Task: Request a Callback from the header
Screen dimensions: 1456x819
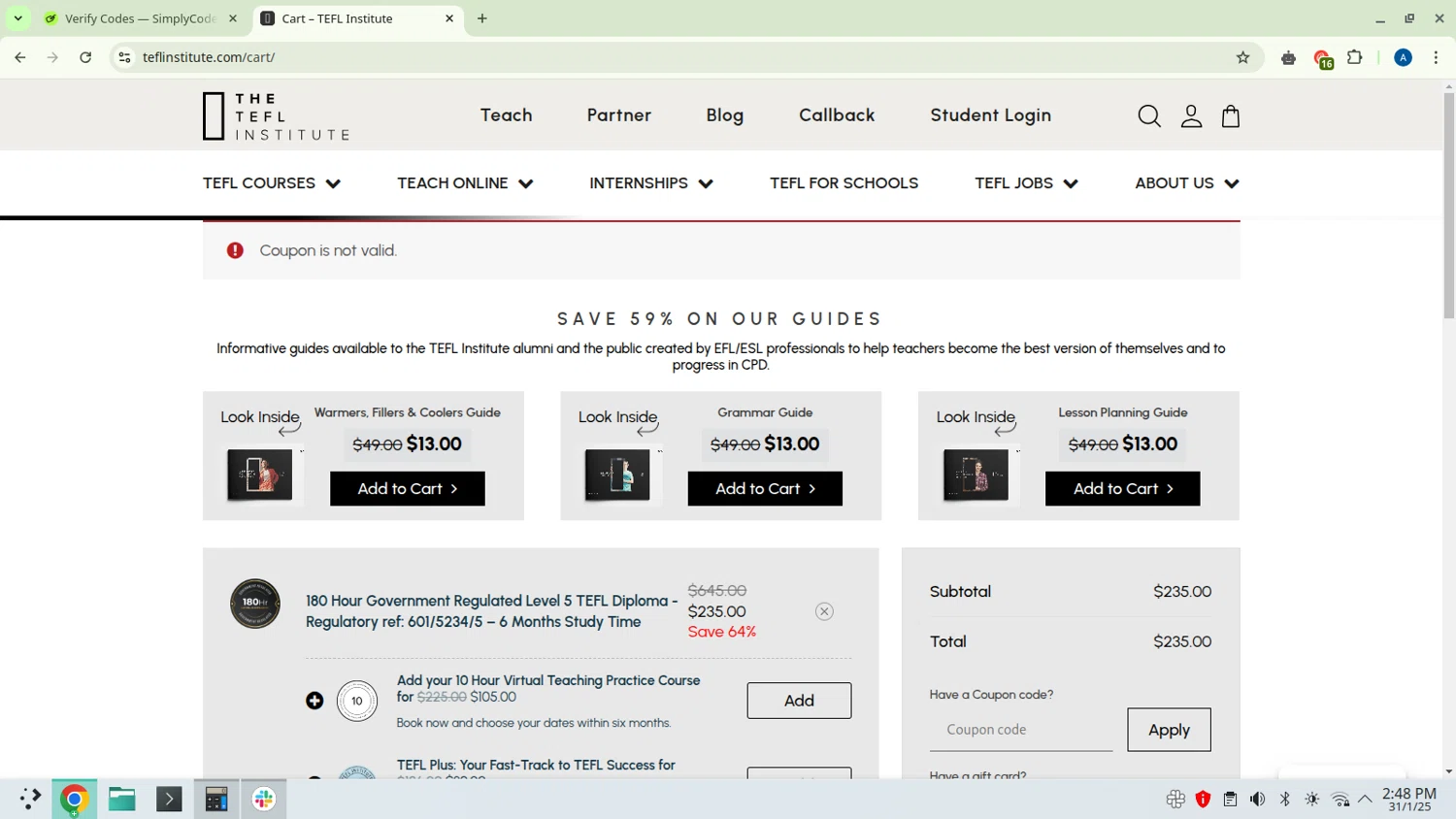Action: coord(837,115)
